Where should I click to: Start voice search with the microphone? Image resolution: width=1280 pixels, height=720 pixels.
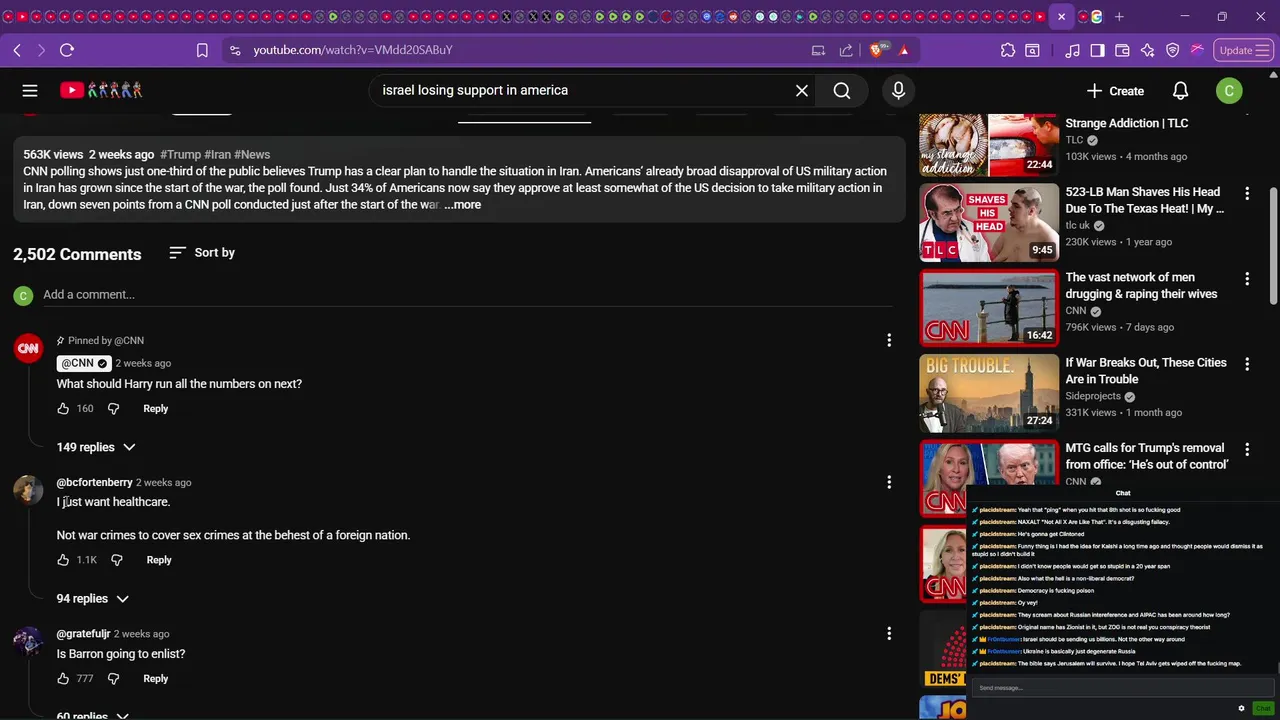click(x=898, y=90)
